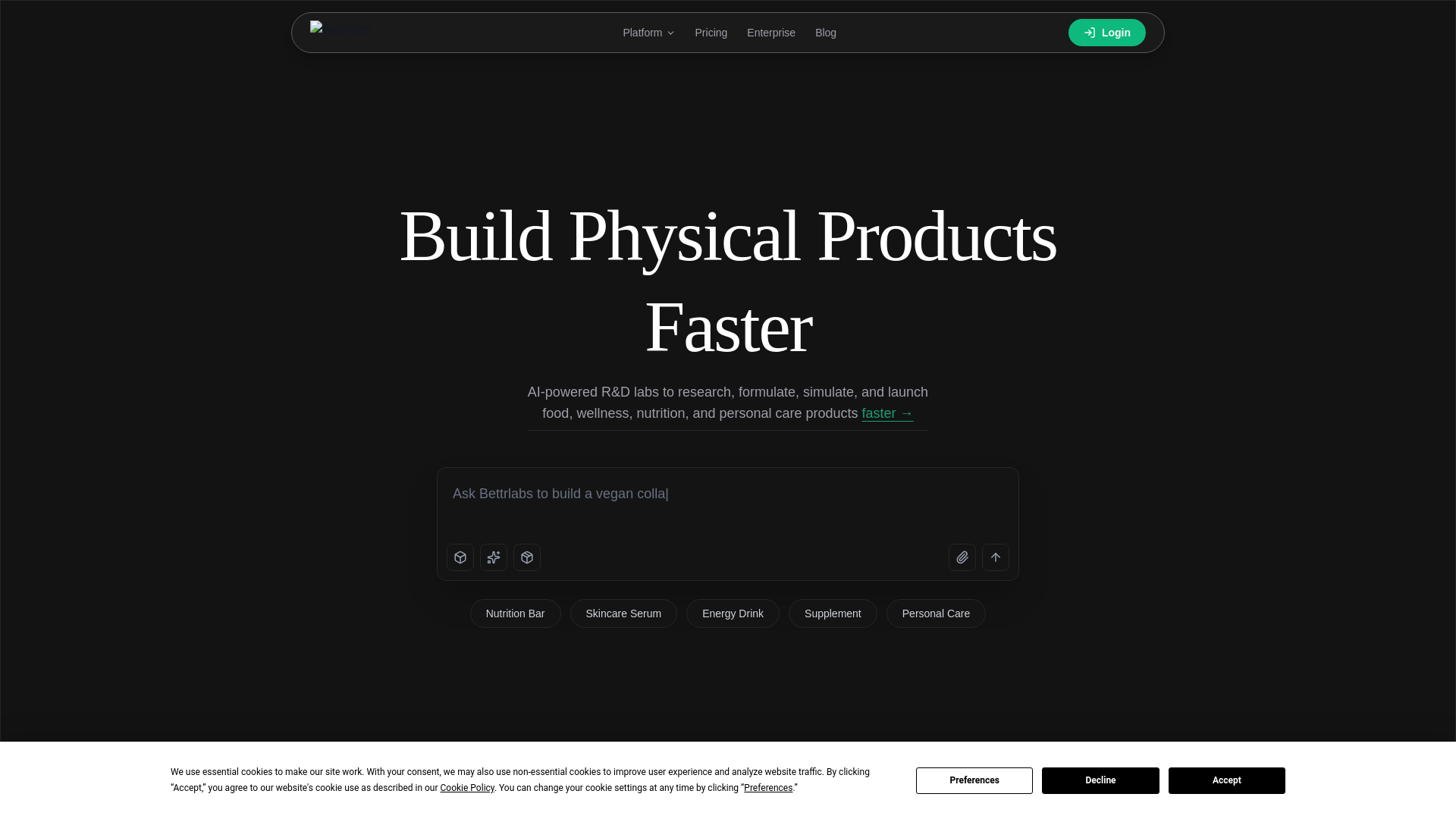
Task: Submit the prompt with the up-arrow button
Action: click(996, 557)
